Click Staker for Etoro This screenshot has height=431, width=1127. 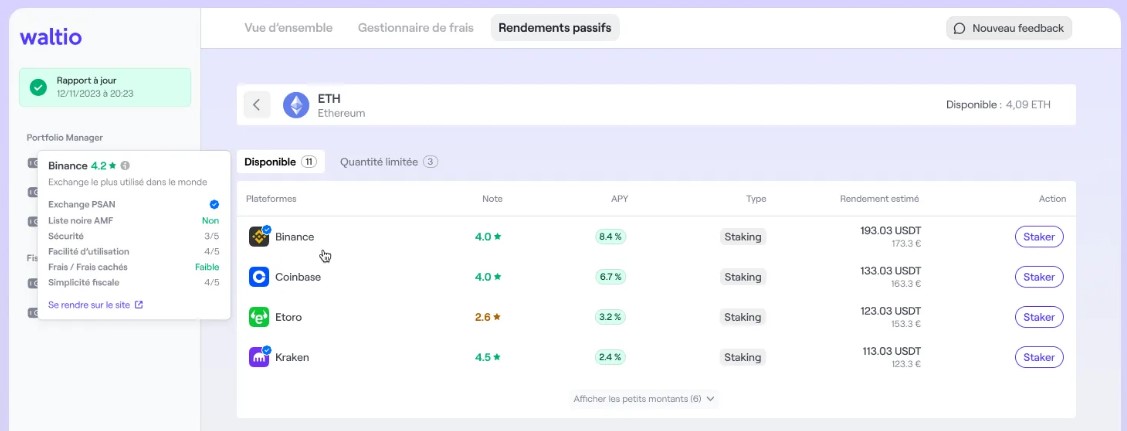click(x=1039, y=317)
